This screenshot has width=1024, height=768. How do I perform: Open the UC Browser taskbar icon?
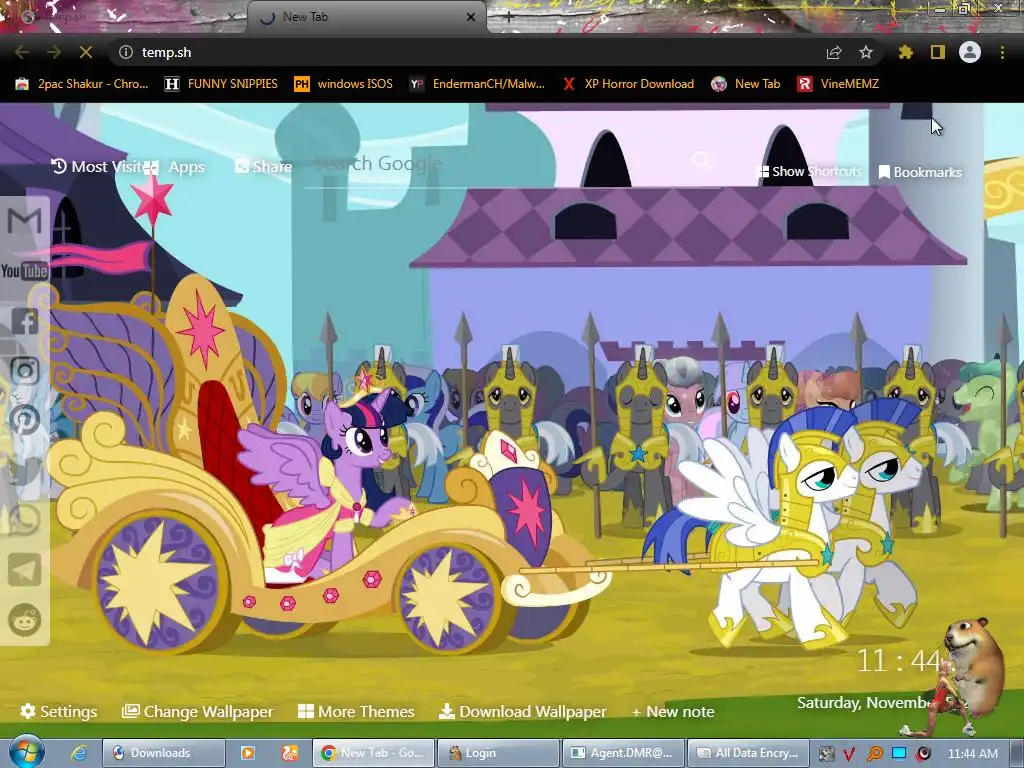[x=290, y=753]
